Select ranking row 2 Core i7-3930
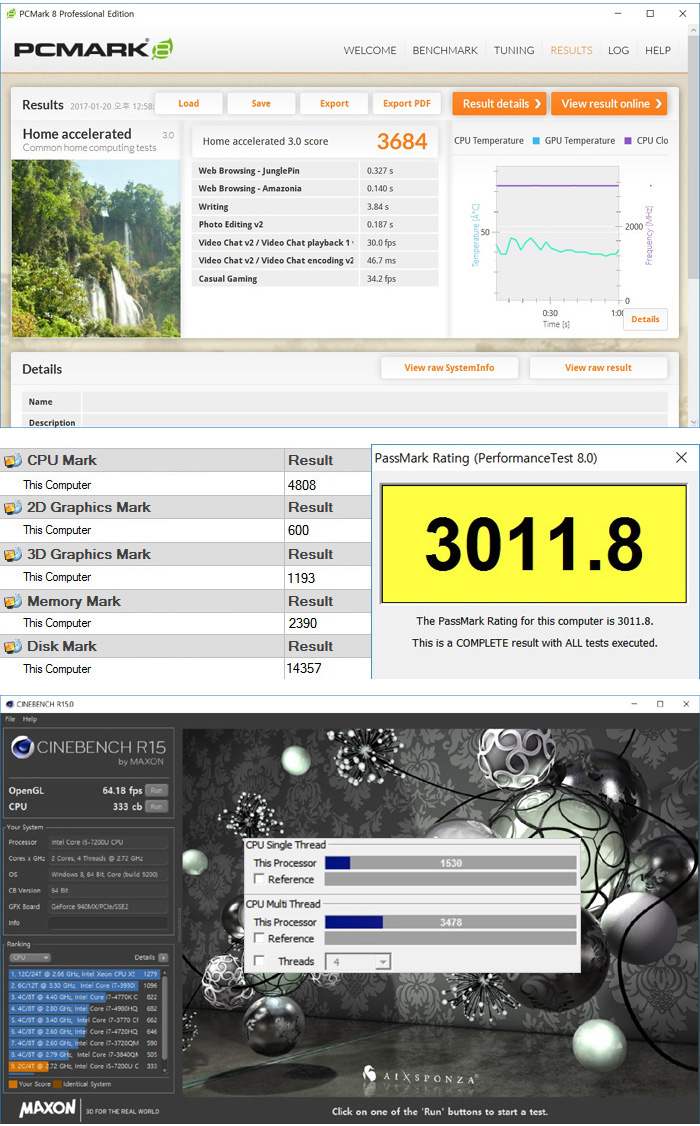The image size is (700, 1126). pos(84,986)
